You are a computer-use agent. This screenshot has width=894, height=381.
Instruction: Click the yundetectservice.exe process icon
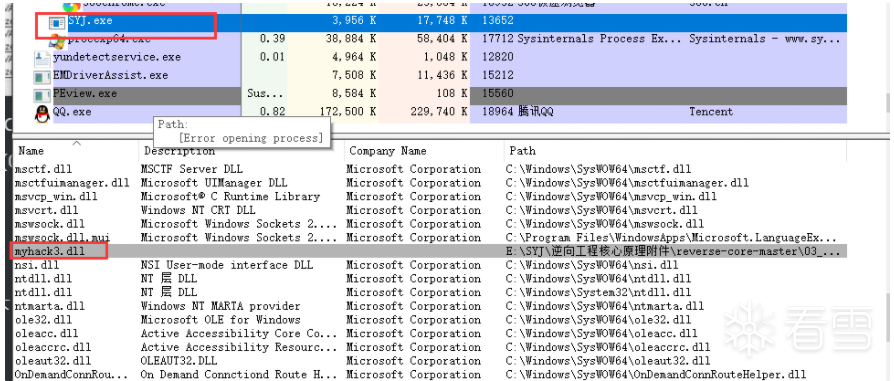tap(42, 58)
